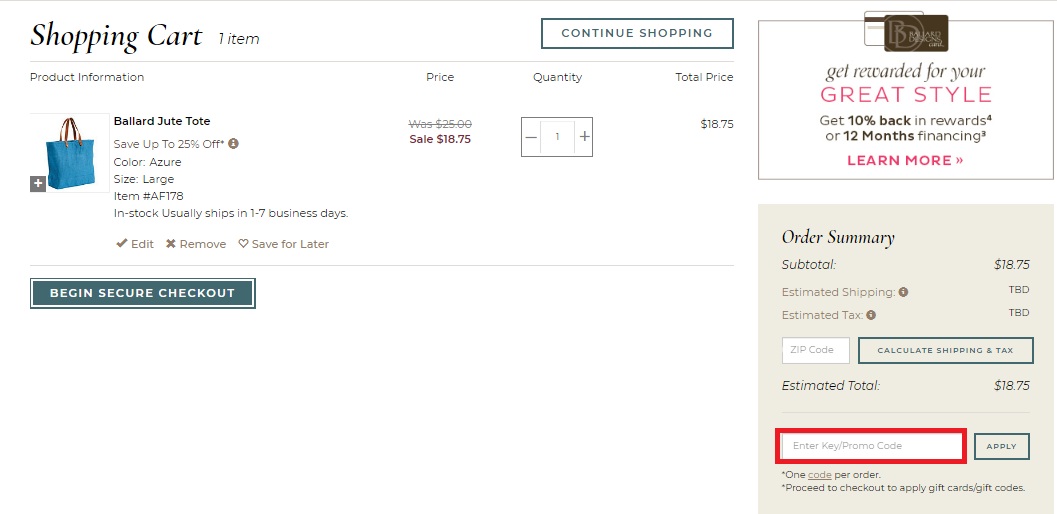Screen dimensions: 1057x514
Task: Click Calculate Shipping & Tax button
Action: 945,350
